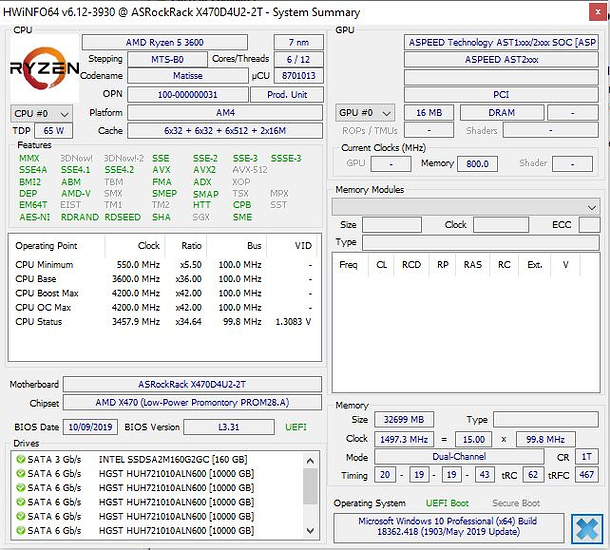Click the UEFI Boot label
610x550 pixels.
tap(447, 503)
